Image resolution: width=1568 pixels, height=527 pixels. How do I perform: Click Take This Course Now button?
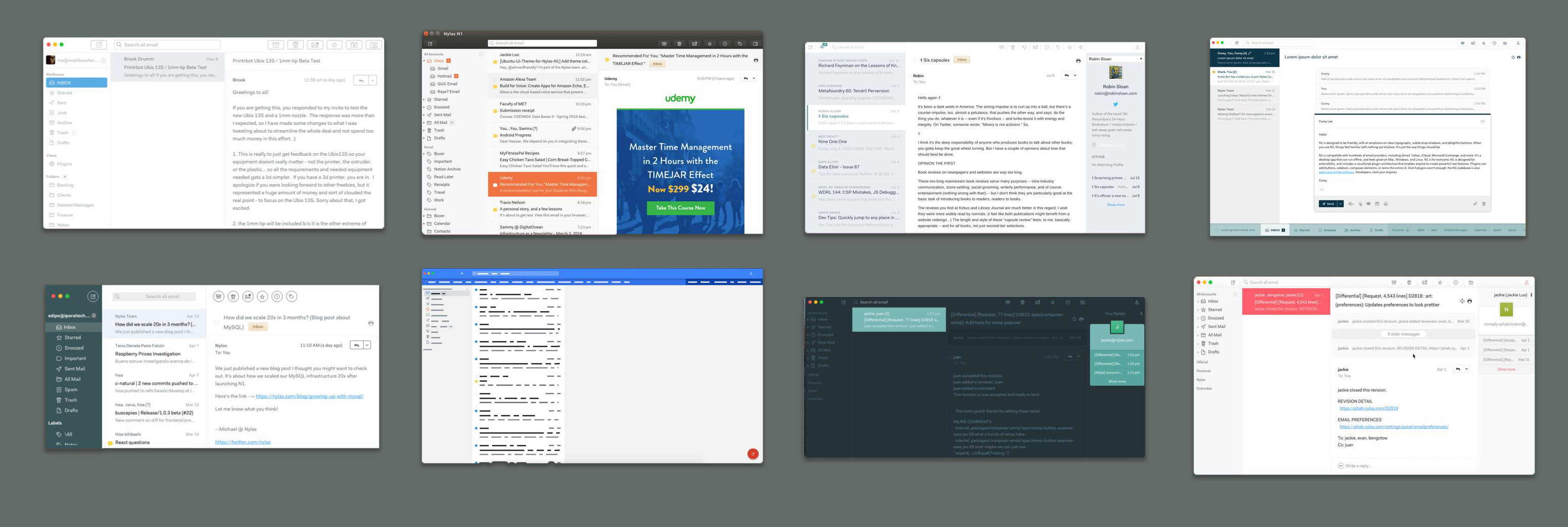(680, 208)
